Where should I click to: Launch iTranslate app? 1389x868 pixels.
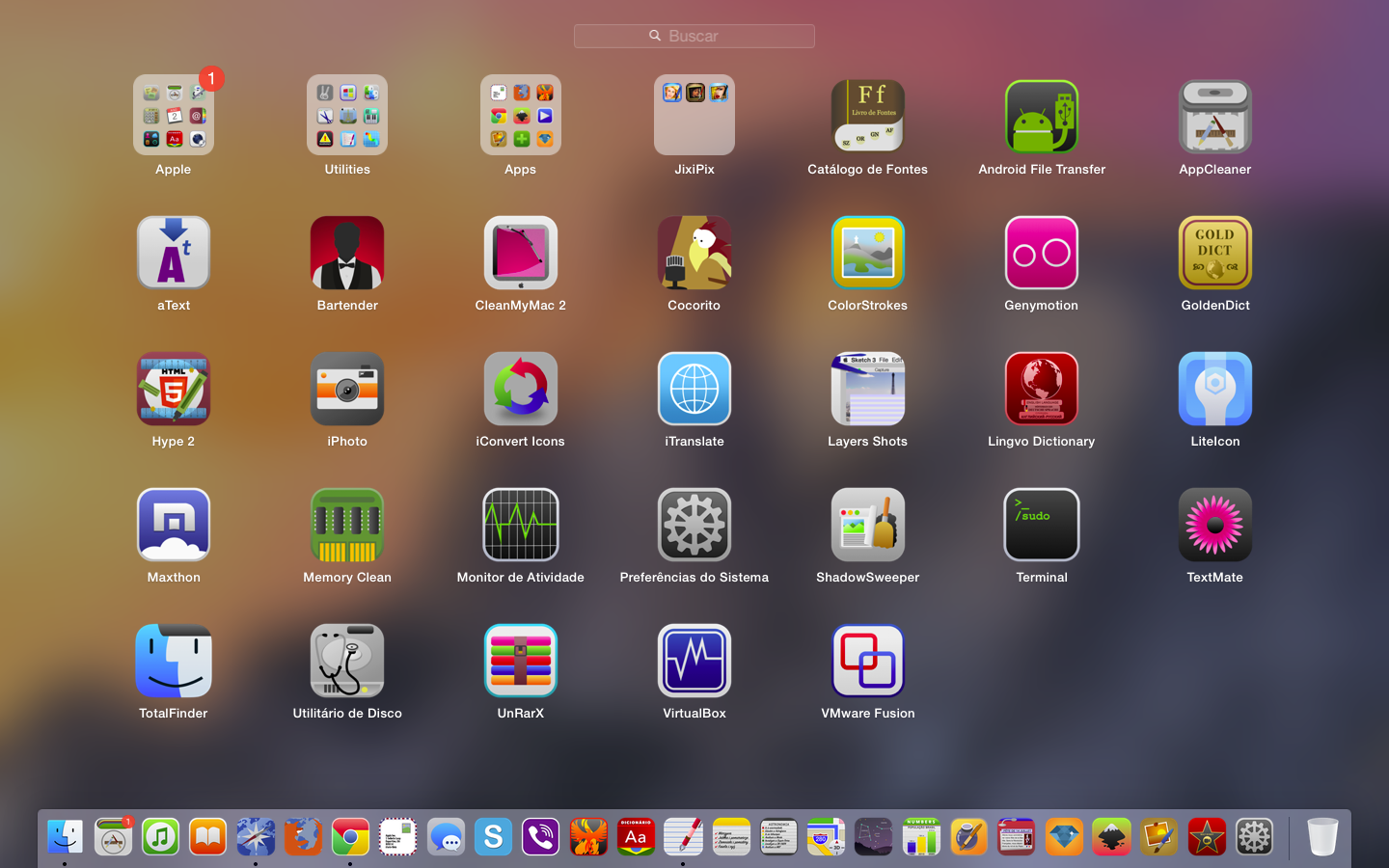pos(694,389)
